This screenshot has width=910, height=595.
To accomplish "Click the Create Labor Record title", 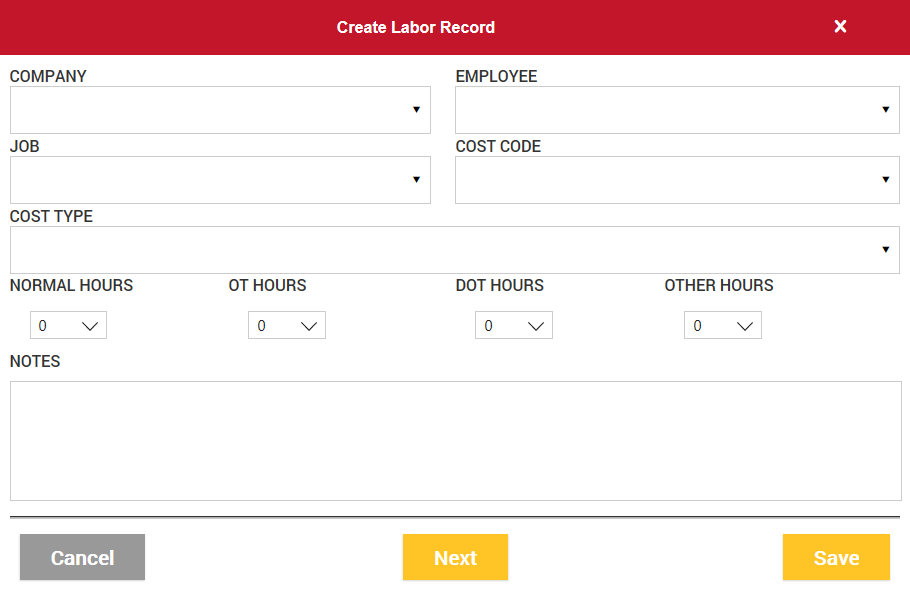I will pos(415,27).
